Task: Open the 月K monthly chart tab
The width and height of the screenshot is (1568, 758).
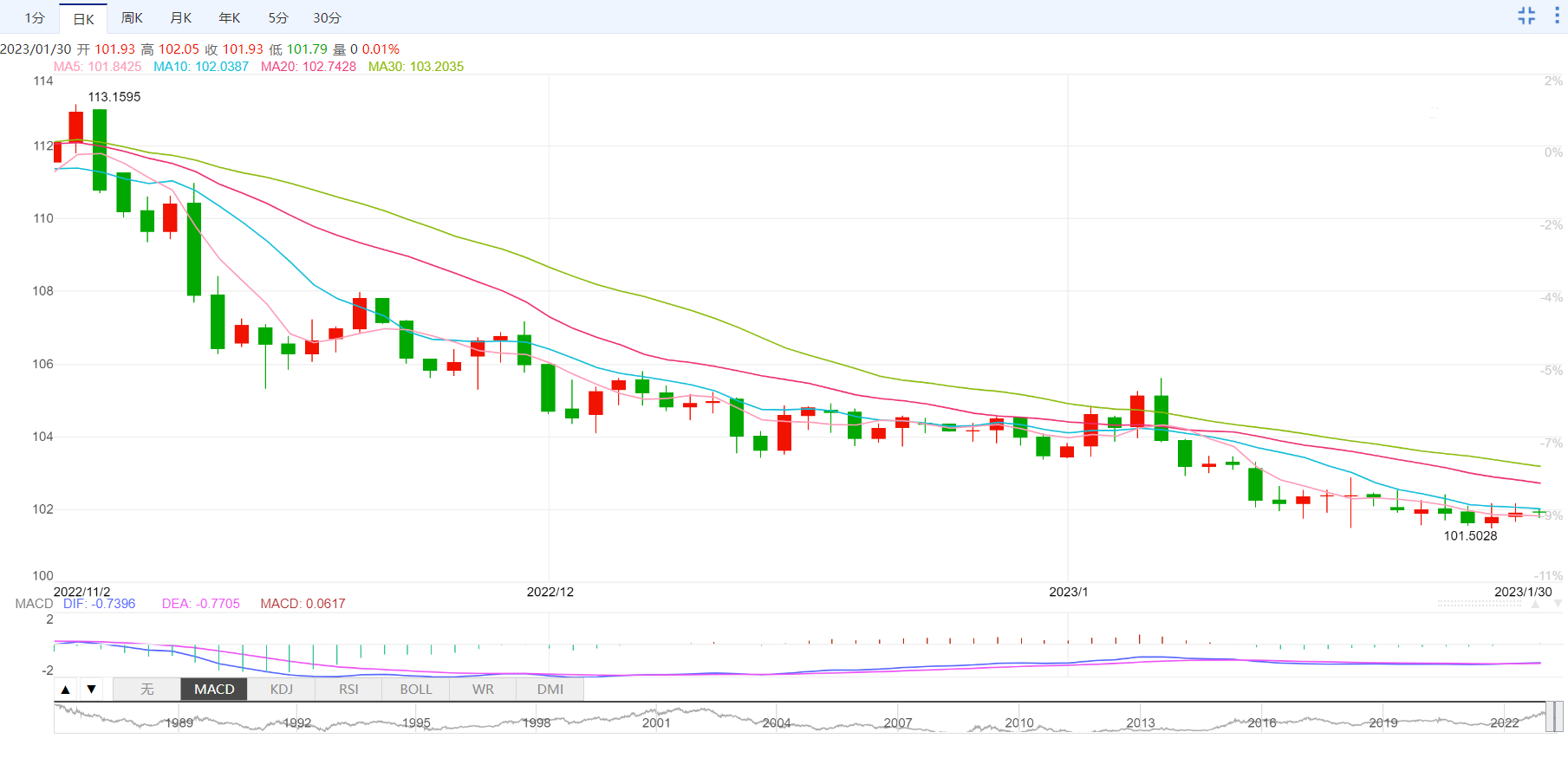Action: [x=180, y=18]
